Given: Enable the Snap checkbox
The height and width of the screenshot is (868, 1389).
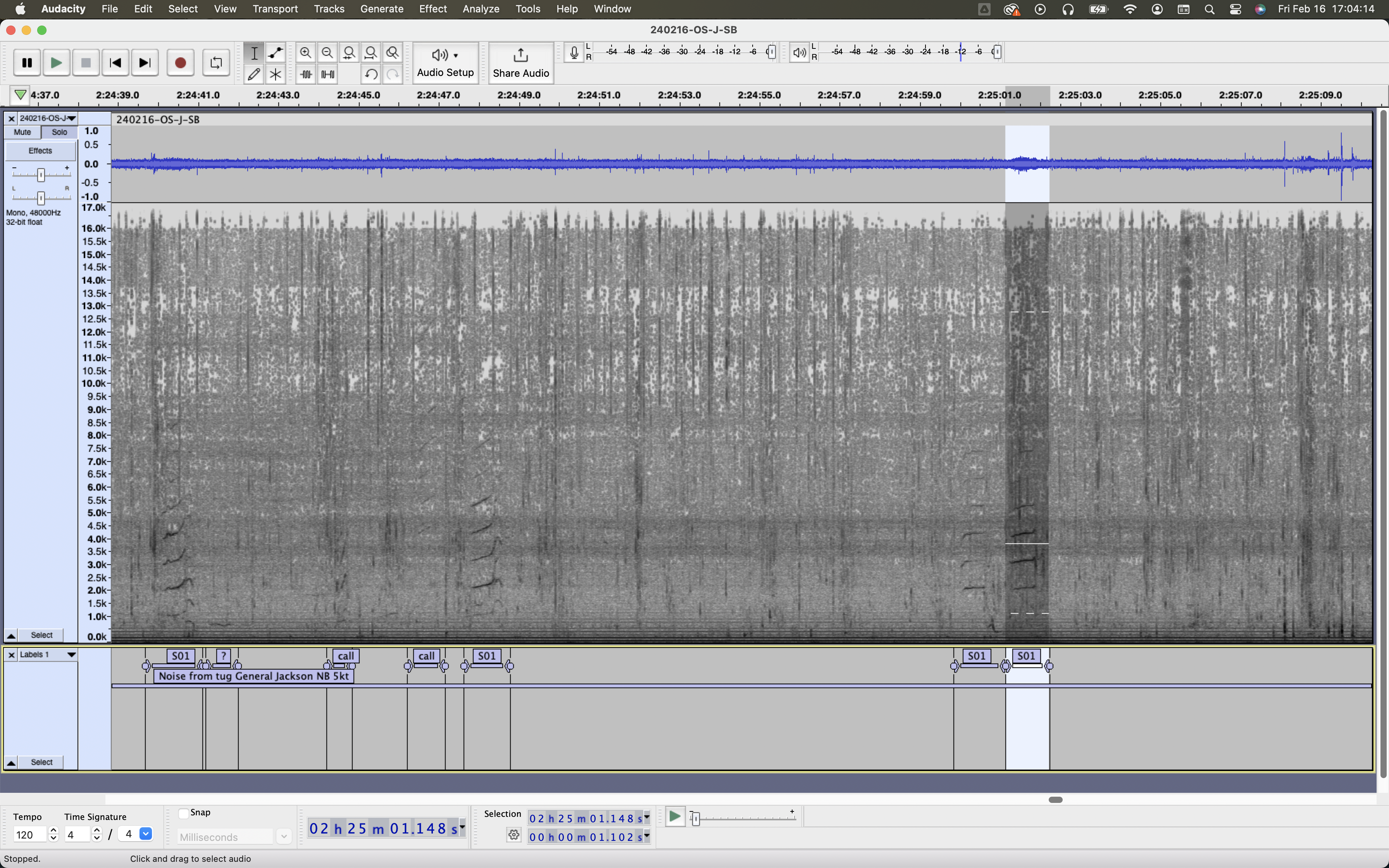Looking at the screenshot, I should (184, 813).
